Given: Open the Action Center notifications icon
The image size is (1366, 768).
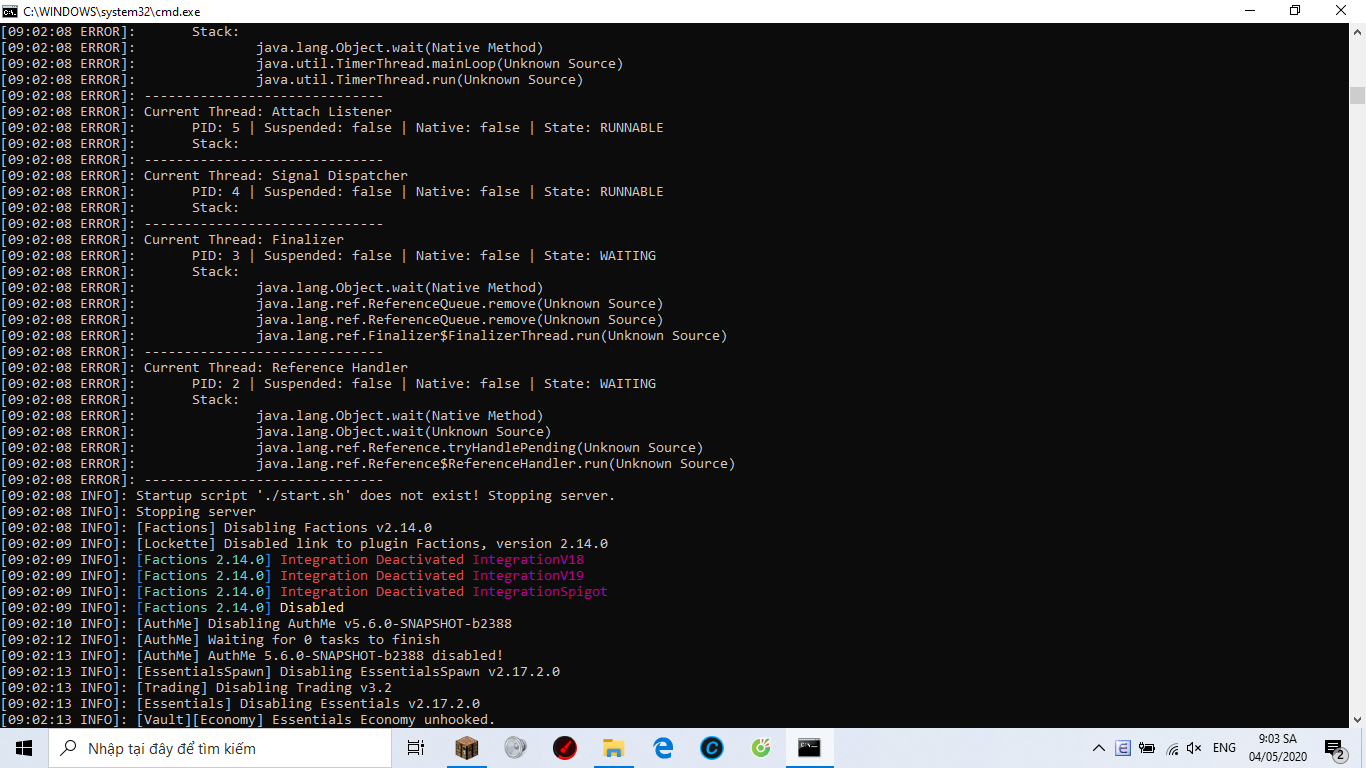Looking at the screenshot, I should point(1334,748).
